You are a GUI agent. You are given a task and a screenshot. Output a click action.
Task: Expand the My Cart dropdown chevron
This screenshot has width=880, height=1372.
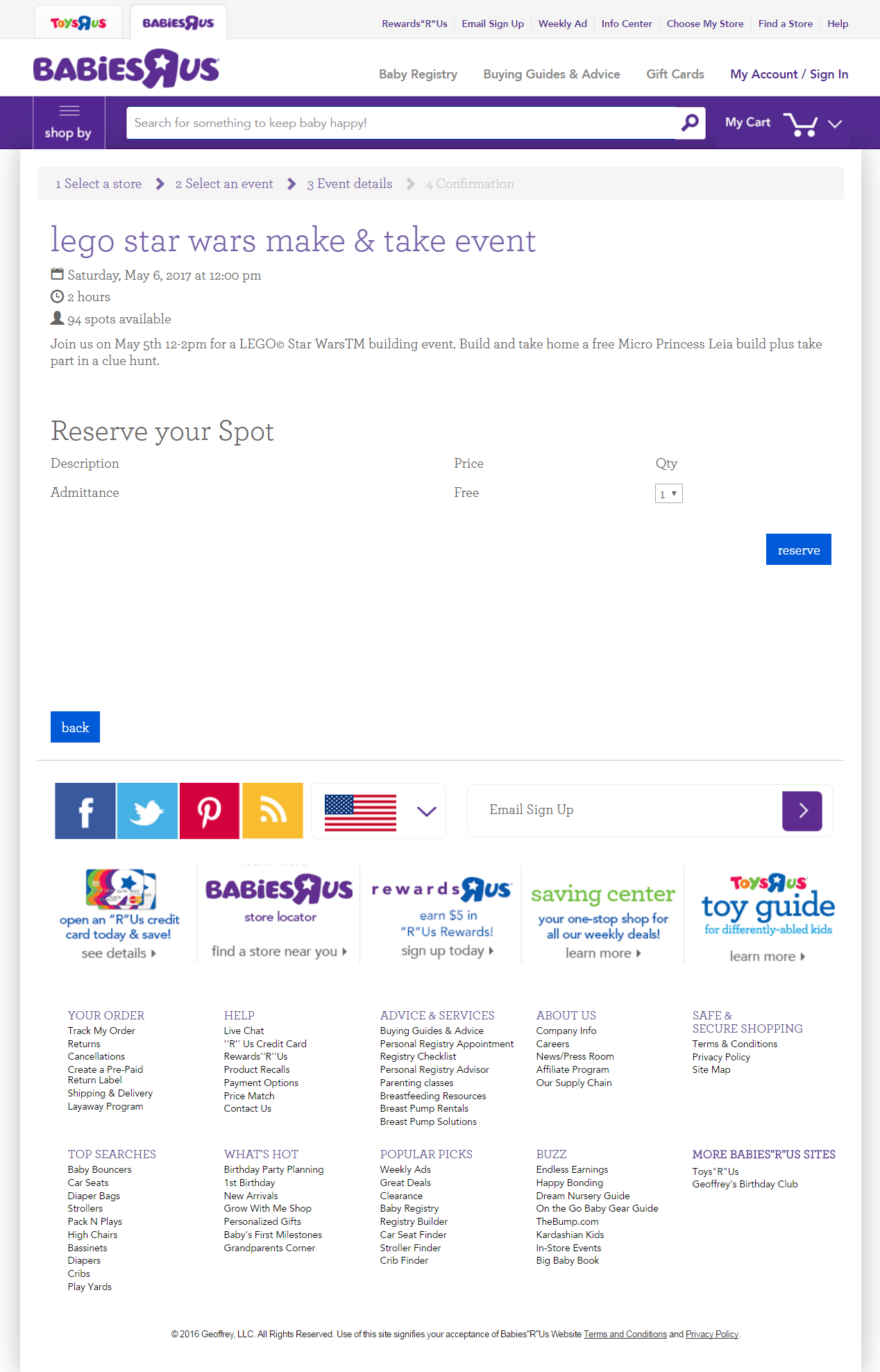pyautogui.click(x=835, y=124)
